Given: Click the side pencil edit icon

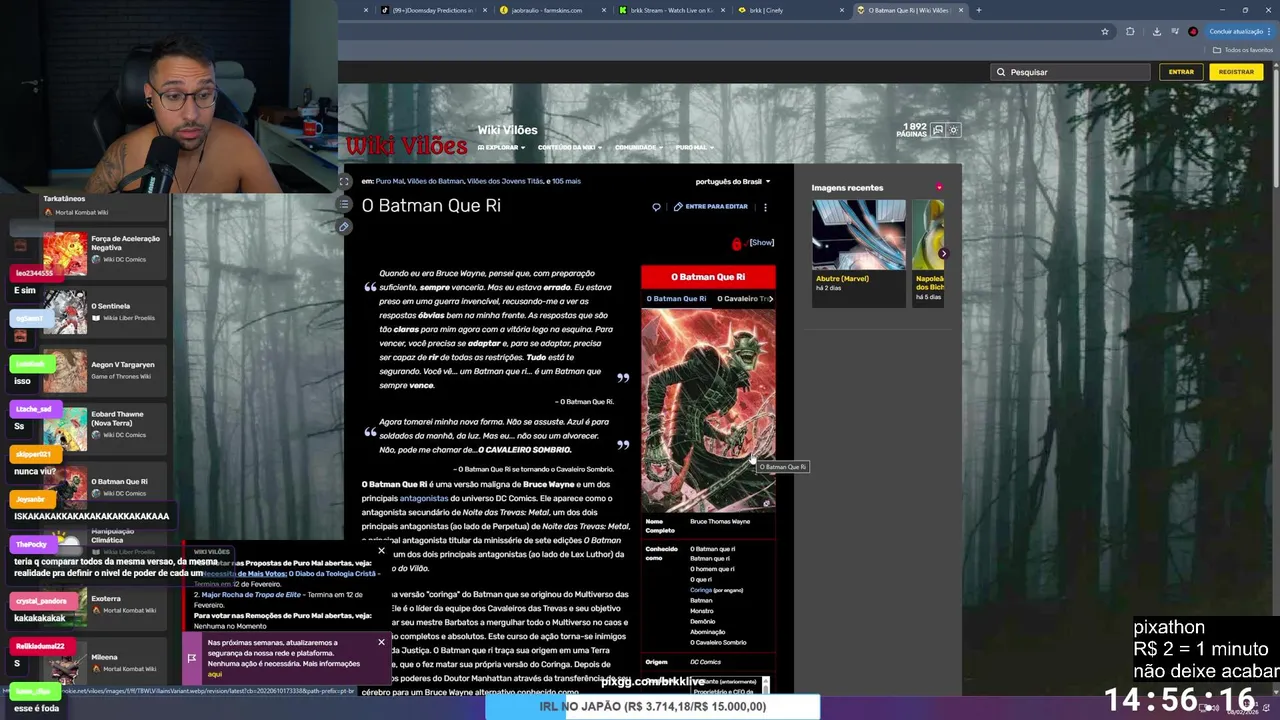Looking at the screenshot, I should point(344,227).
